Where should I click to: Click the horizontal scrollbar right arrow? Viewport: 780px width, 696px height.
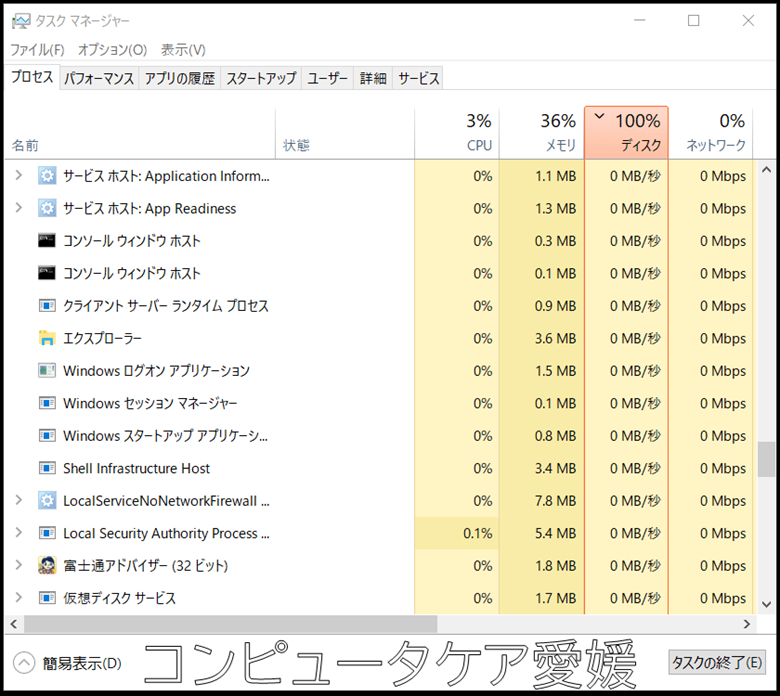(746, 624)
